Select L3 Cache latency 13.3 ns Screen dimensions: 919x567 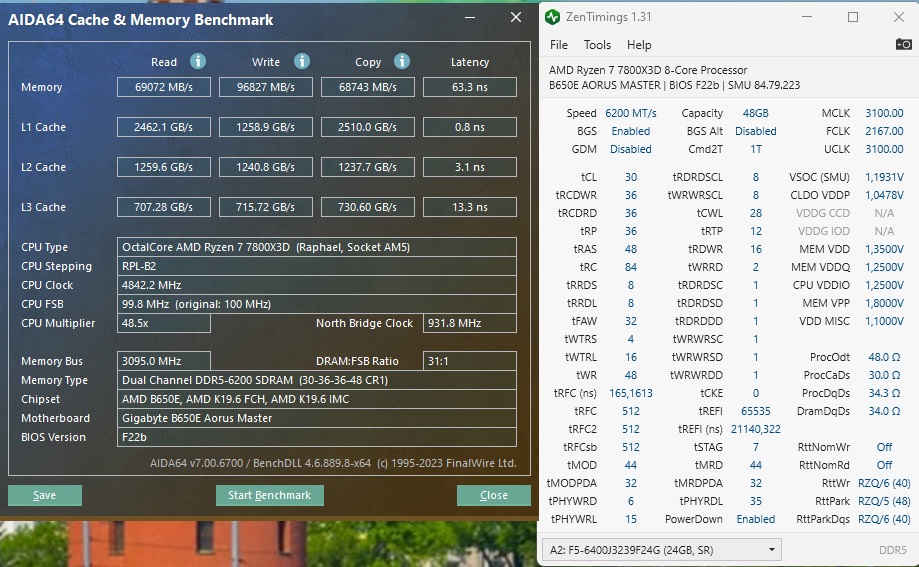tap(469, 206)
